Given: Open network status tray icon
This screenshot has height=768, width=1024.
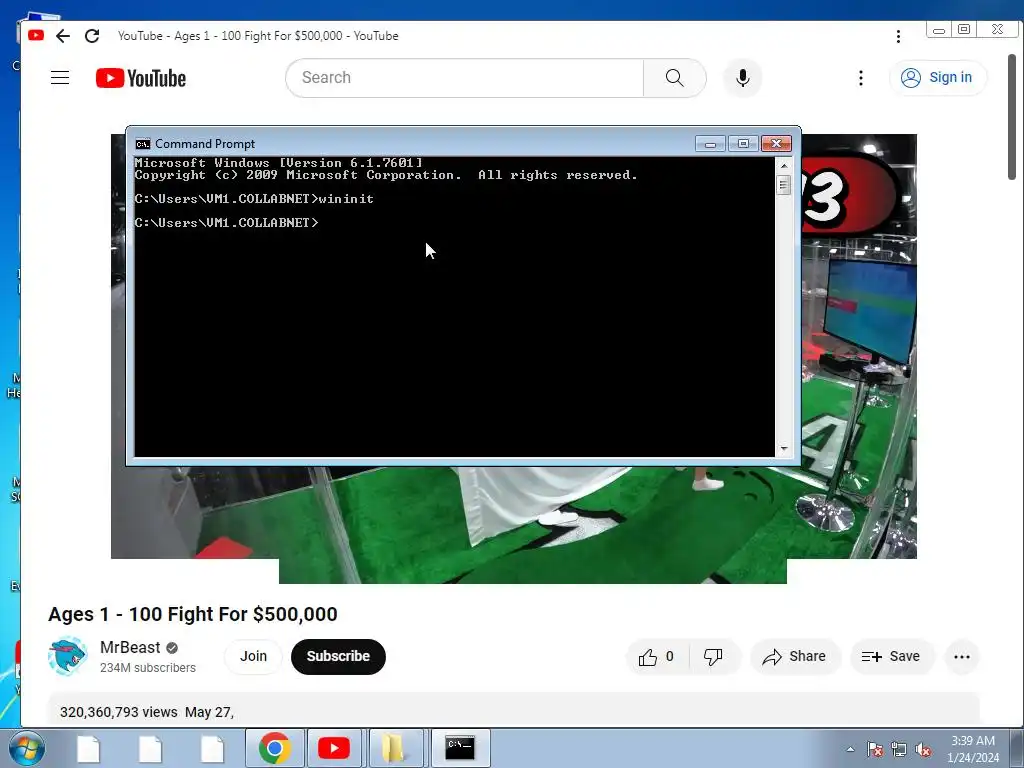Looking at the screenshot, I should (x=899, y=749).
